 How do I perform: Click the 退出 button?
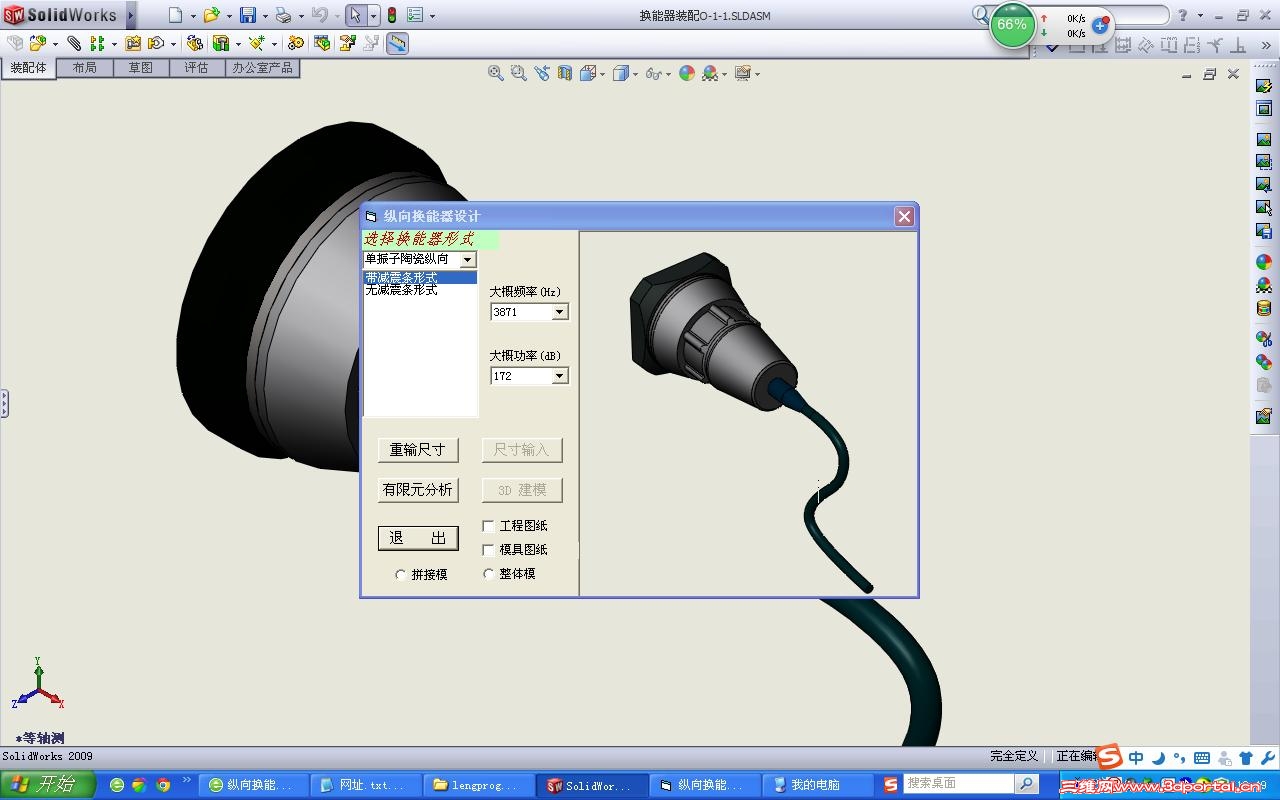pos(418,538)
